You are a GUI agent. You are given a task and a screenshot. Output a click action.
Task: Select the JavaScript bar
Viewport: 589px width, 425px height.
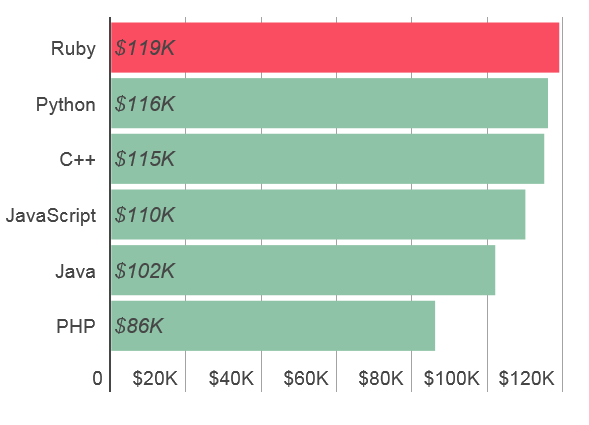318,214
